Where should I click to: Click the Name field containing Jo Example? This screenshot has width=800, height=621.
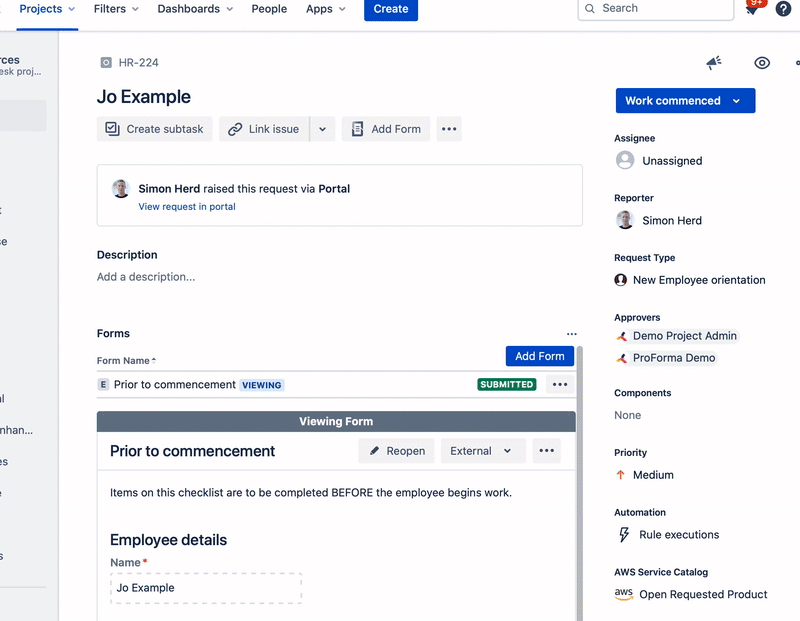tap(206, 588)
